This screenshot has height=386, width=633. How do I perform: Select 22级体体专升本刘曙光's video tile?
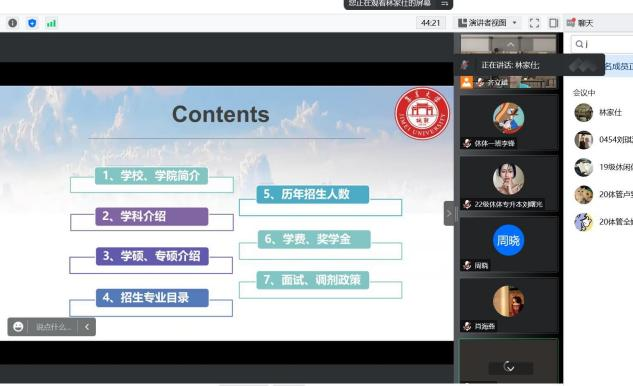coord(509,184)
